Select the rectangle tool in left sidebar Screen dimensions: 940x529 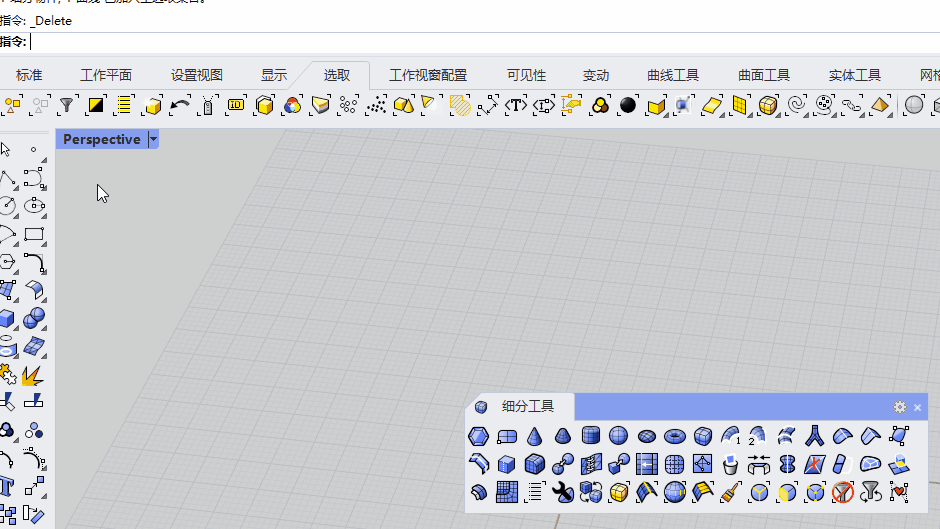point(34,234)
